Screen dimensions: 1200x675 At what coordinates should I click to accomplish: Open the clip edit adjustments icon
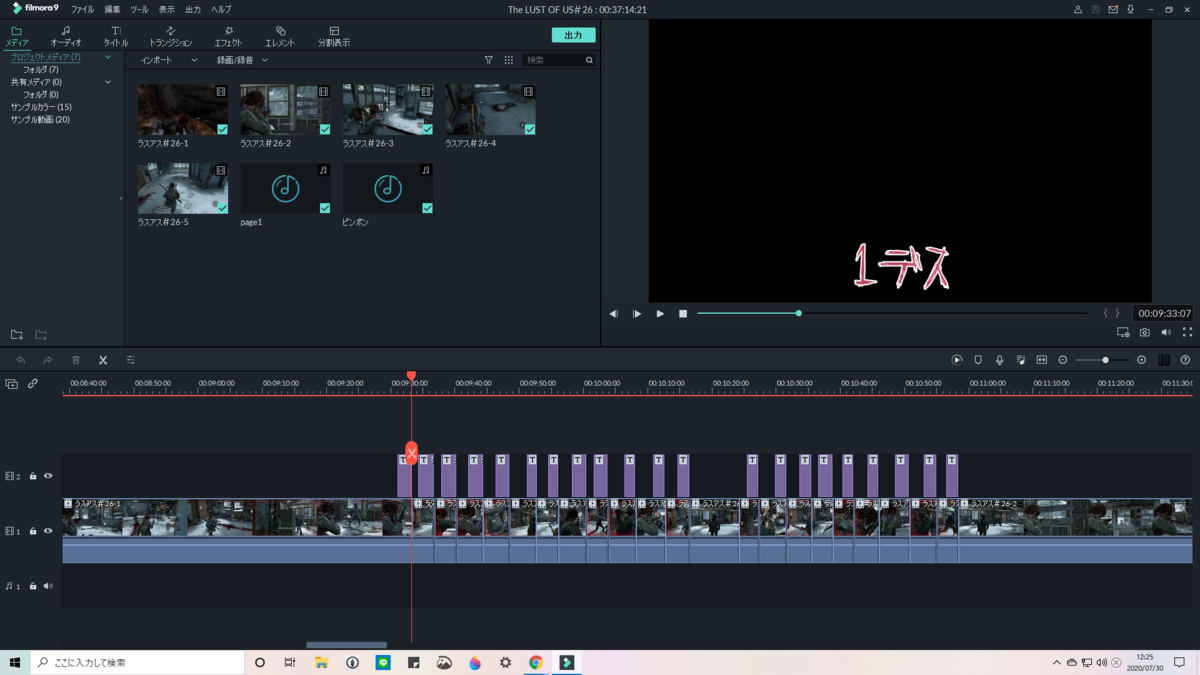click(x=130, y=360)
